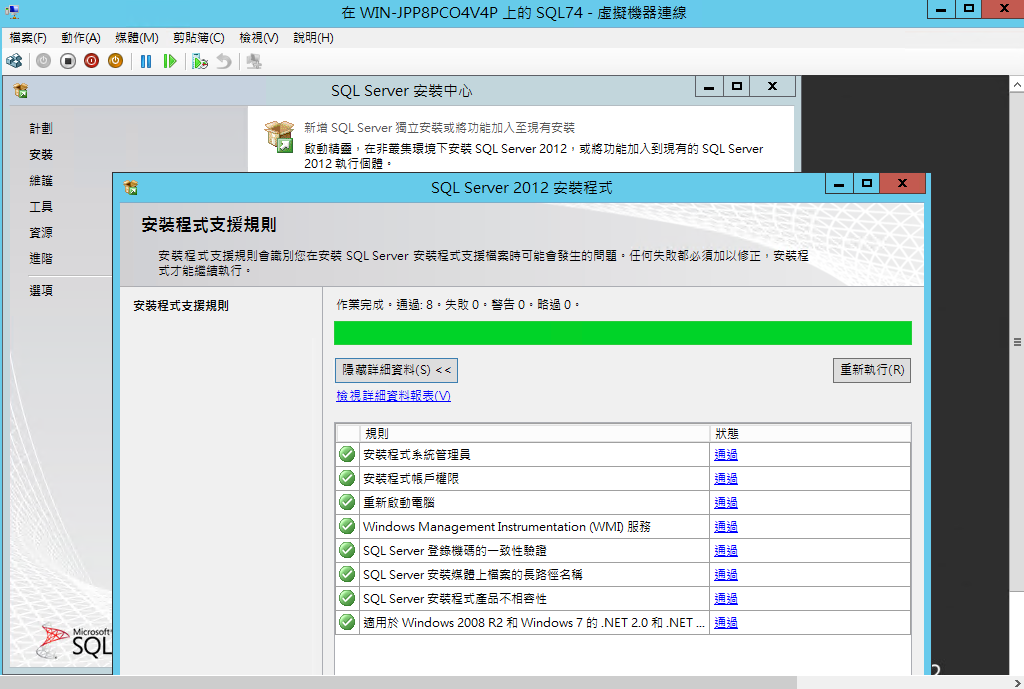Revert the VM with the undo arrow icon

pyautogui.click(x=224, y=61)
